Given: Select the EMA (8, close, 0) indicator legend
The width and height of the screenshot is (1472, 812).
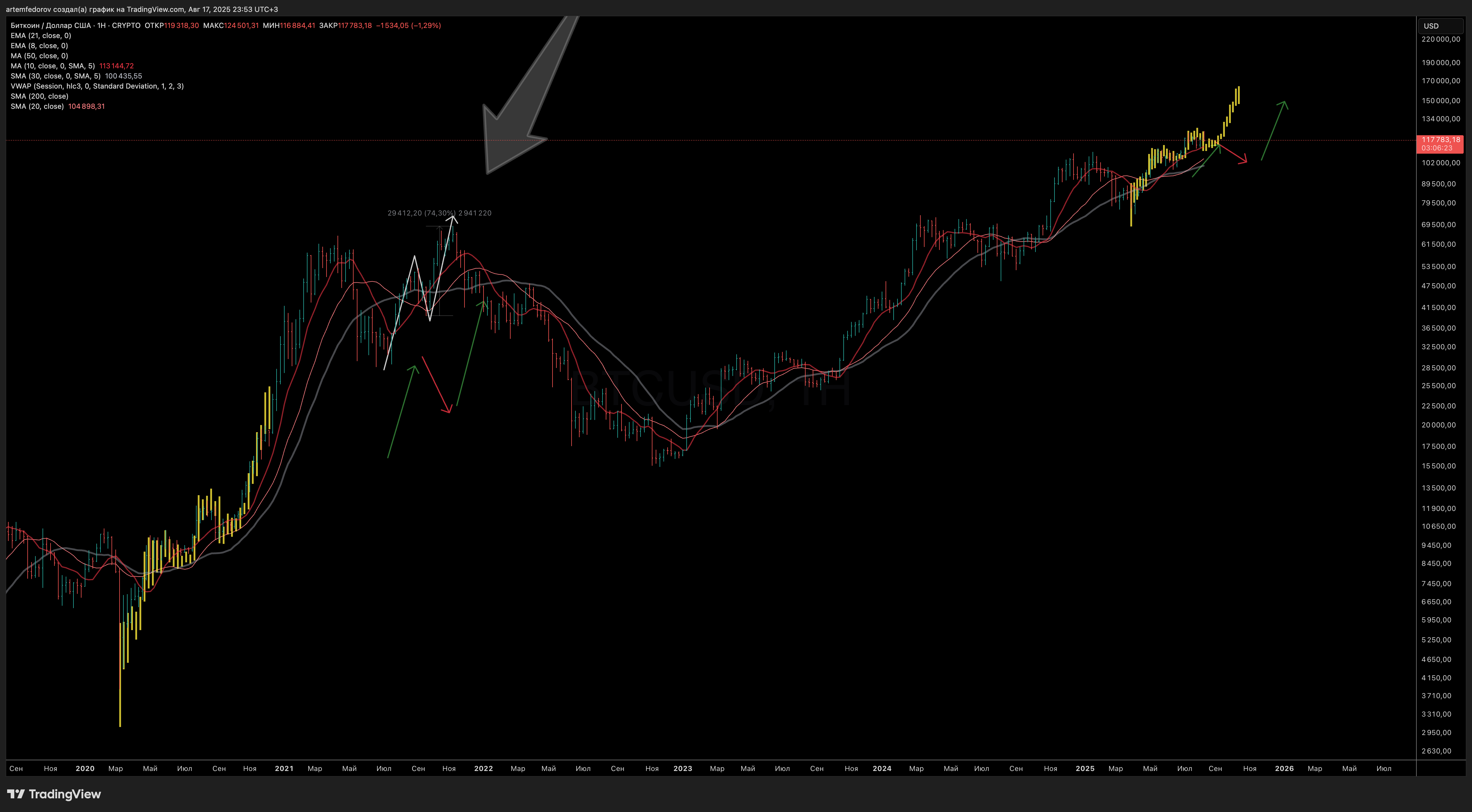Looking at the screenshot, I should (x=40, y=46).
